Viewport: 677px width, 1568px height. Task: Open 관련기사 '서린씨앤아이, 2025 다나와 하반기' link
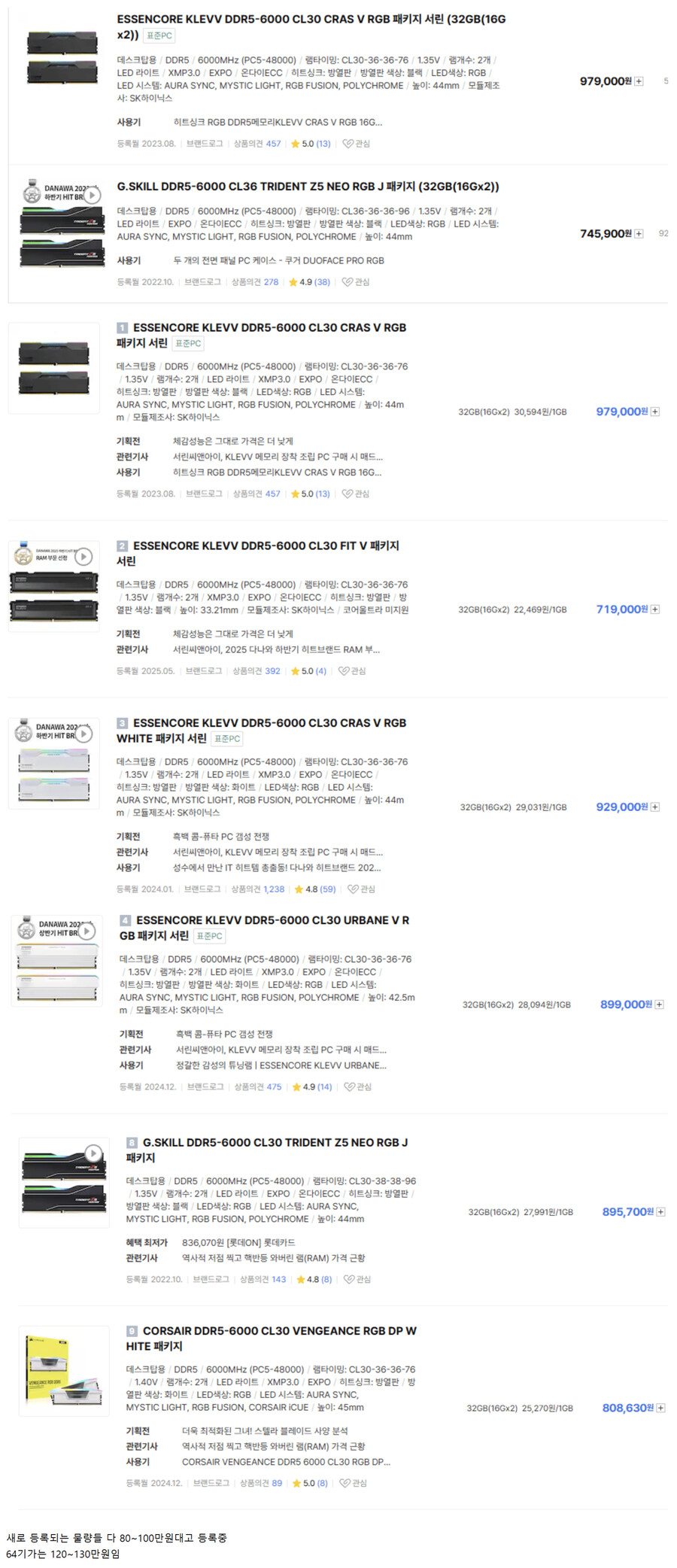click(276, 650)
